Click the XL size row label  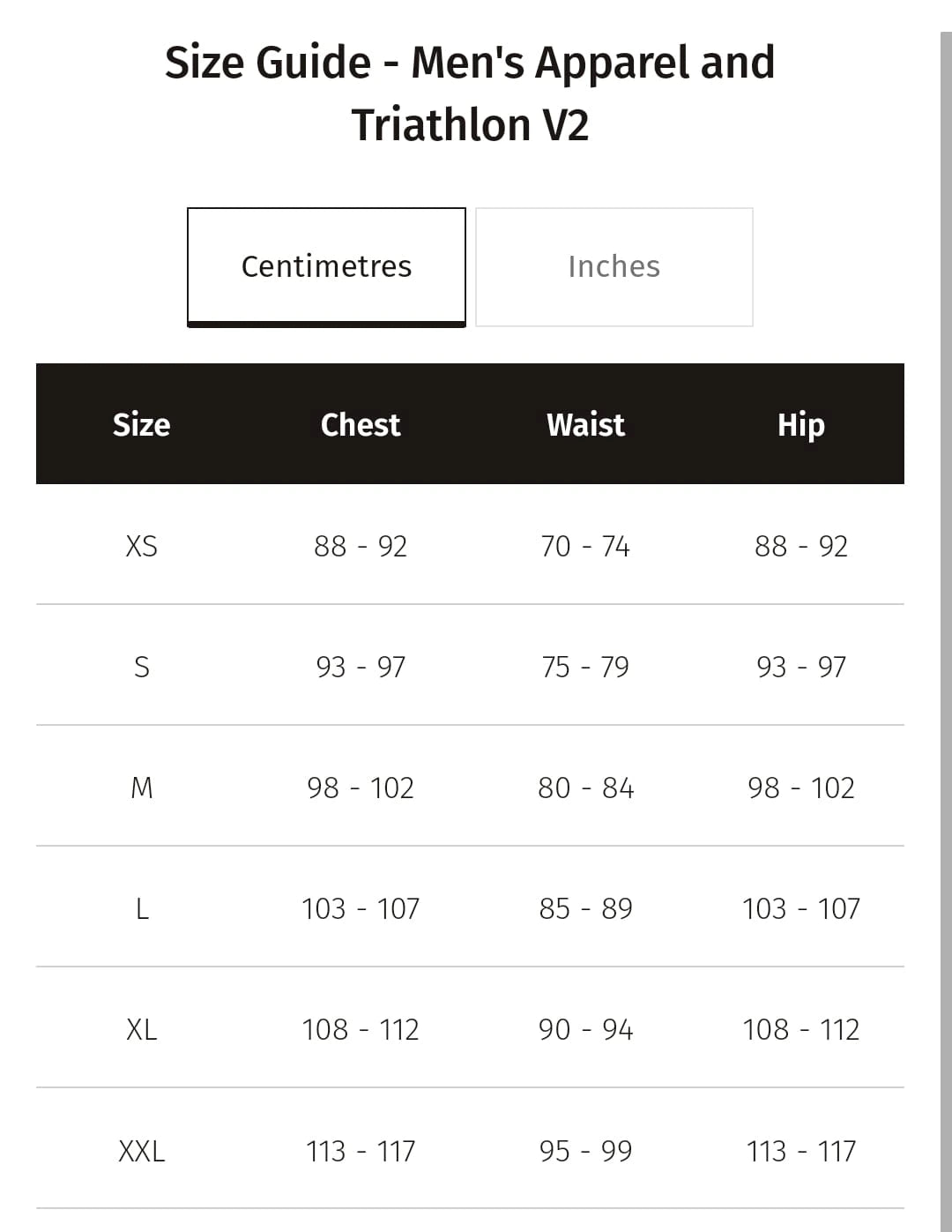click(141, 1029)
